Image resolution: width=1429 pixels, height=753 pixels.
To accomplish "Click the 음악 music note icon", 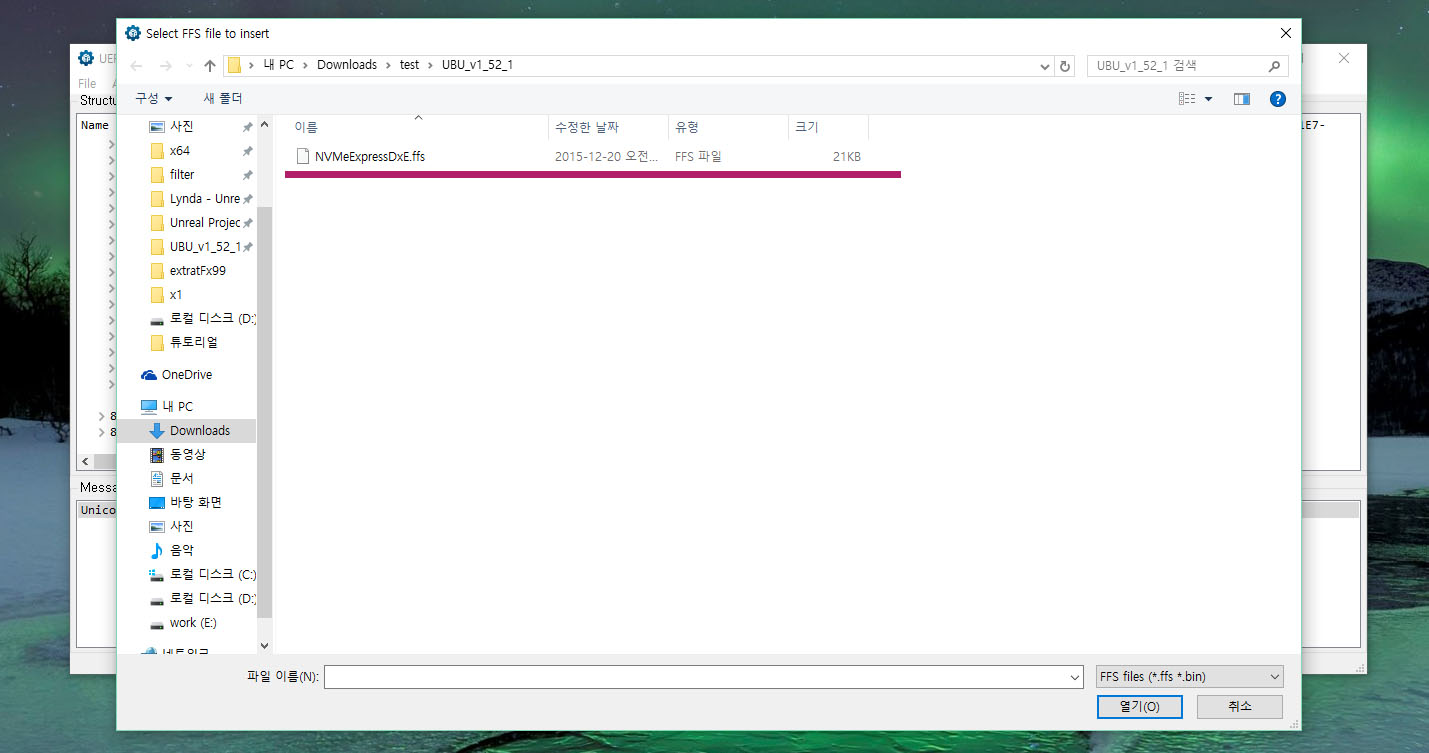I will (156, 550).
